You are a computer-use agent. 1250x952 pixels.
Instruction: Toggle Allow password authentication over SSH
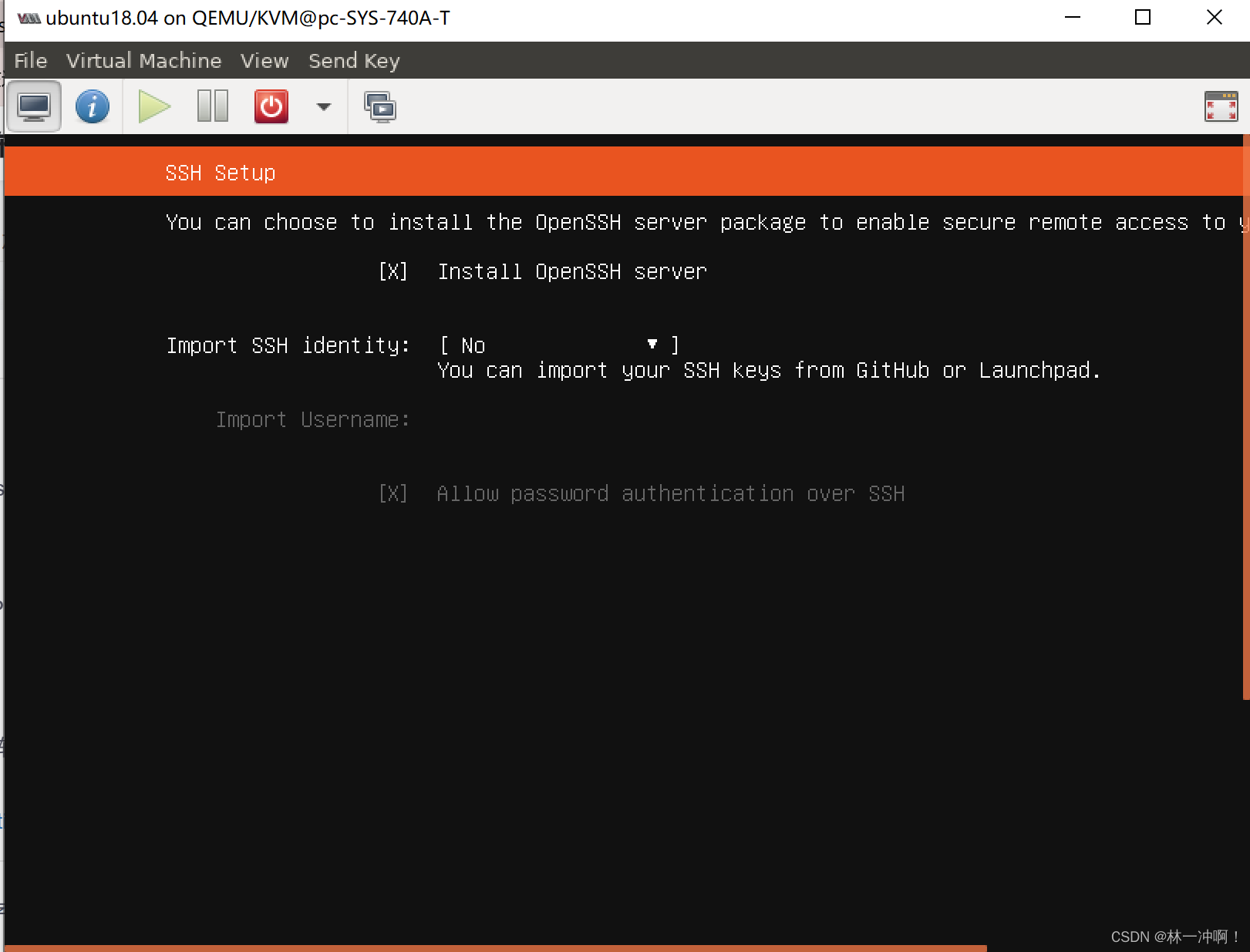393,493
